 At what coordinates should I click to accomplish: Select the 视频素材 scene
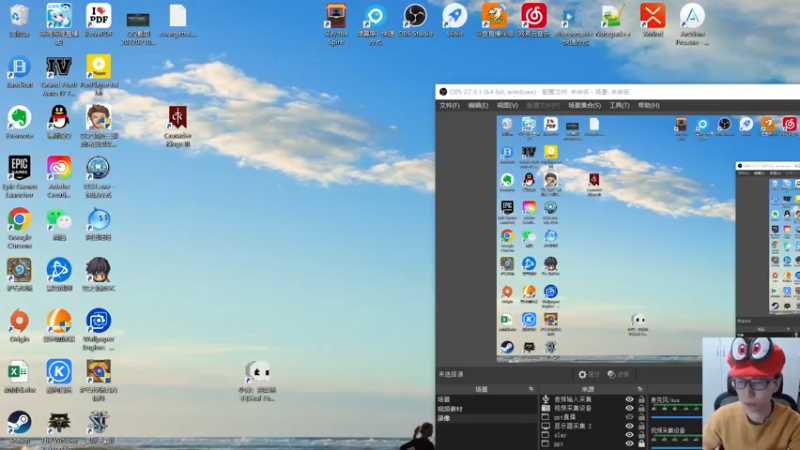486,409
